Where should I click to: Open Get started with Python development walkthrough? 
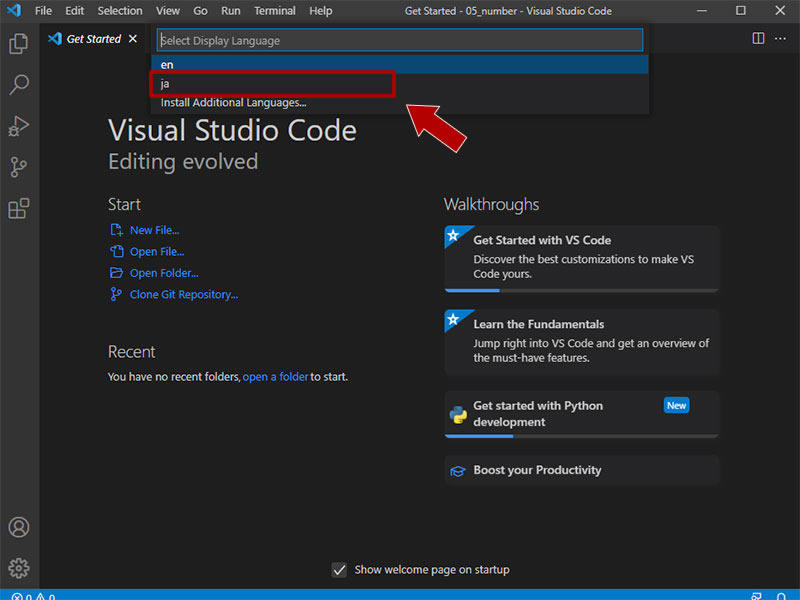(x=582, y=414)
